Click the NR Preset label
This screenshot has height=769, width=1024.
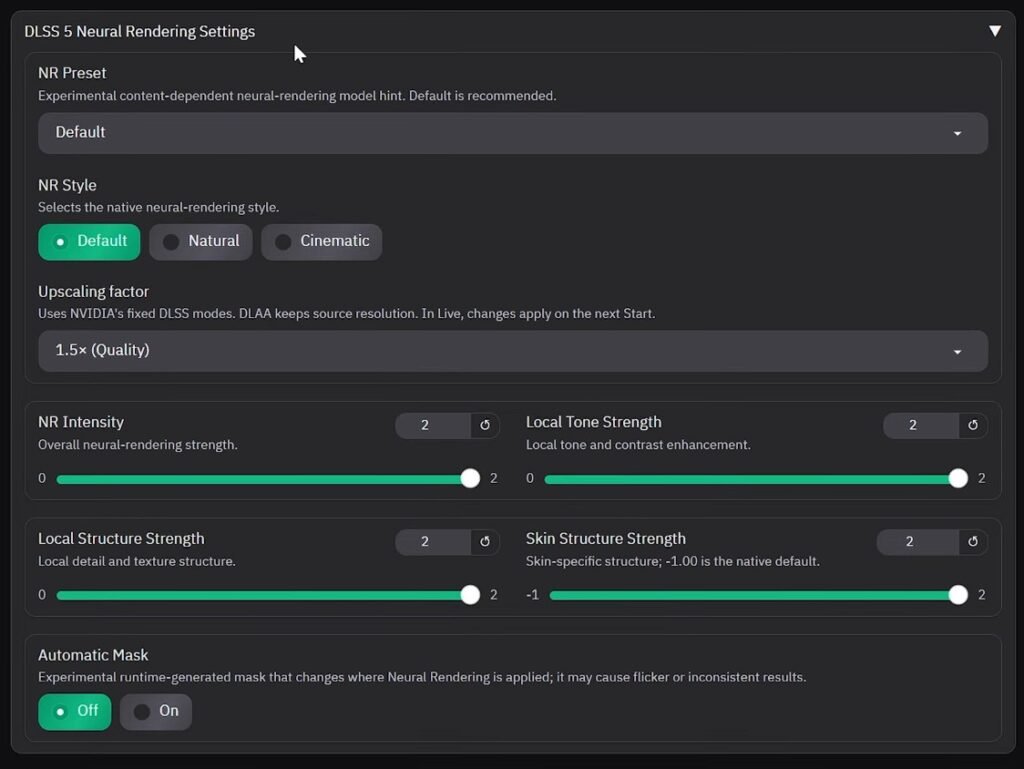click(x=72, y=73)
